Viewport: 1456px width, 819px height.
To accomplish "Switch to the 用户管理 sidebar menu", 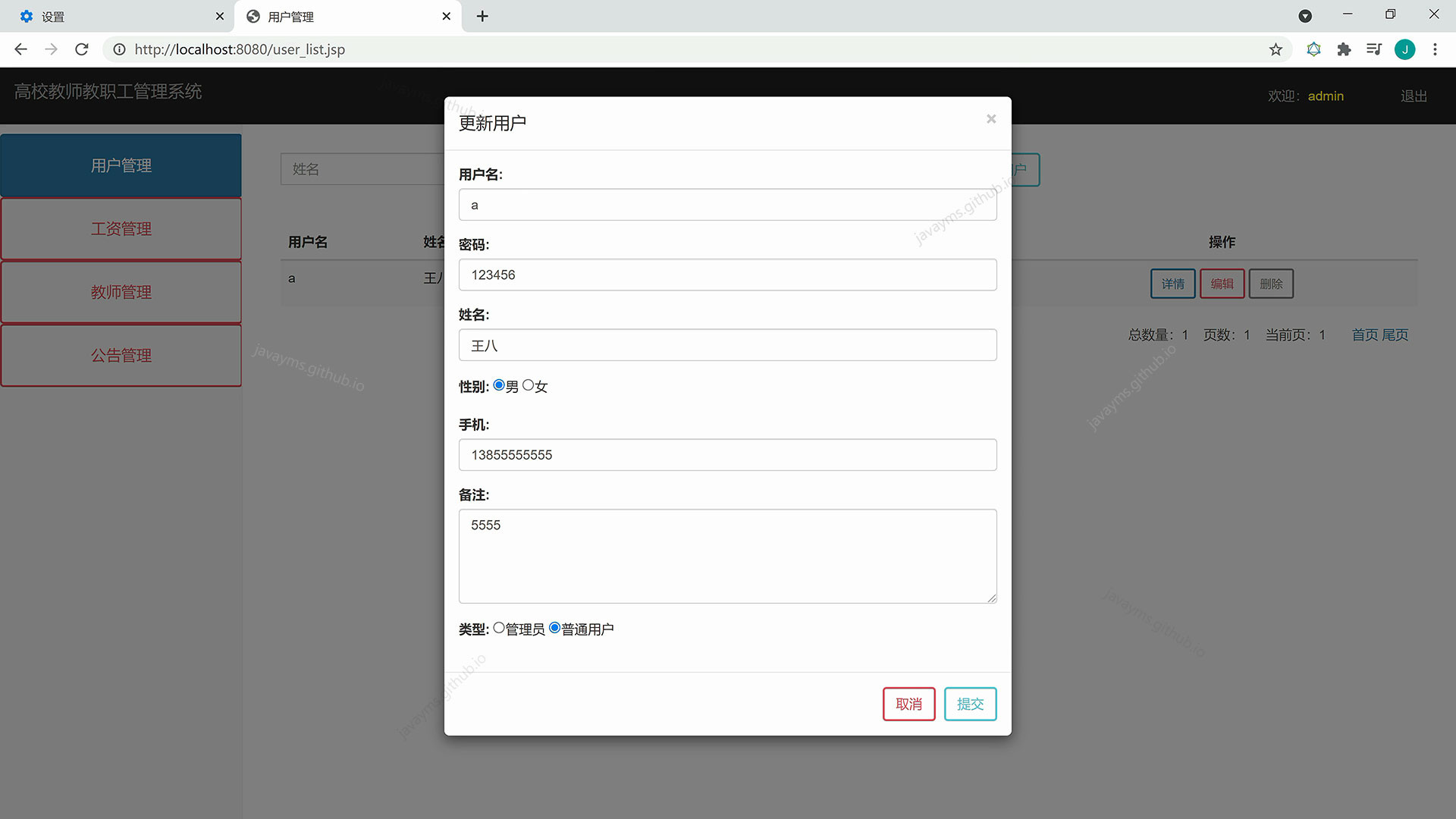I will coord(121,165).
